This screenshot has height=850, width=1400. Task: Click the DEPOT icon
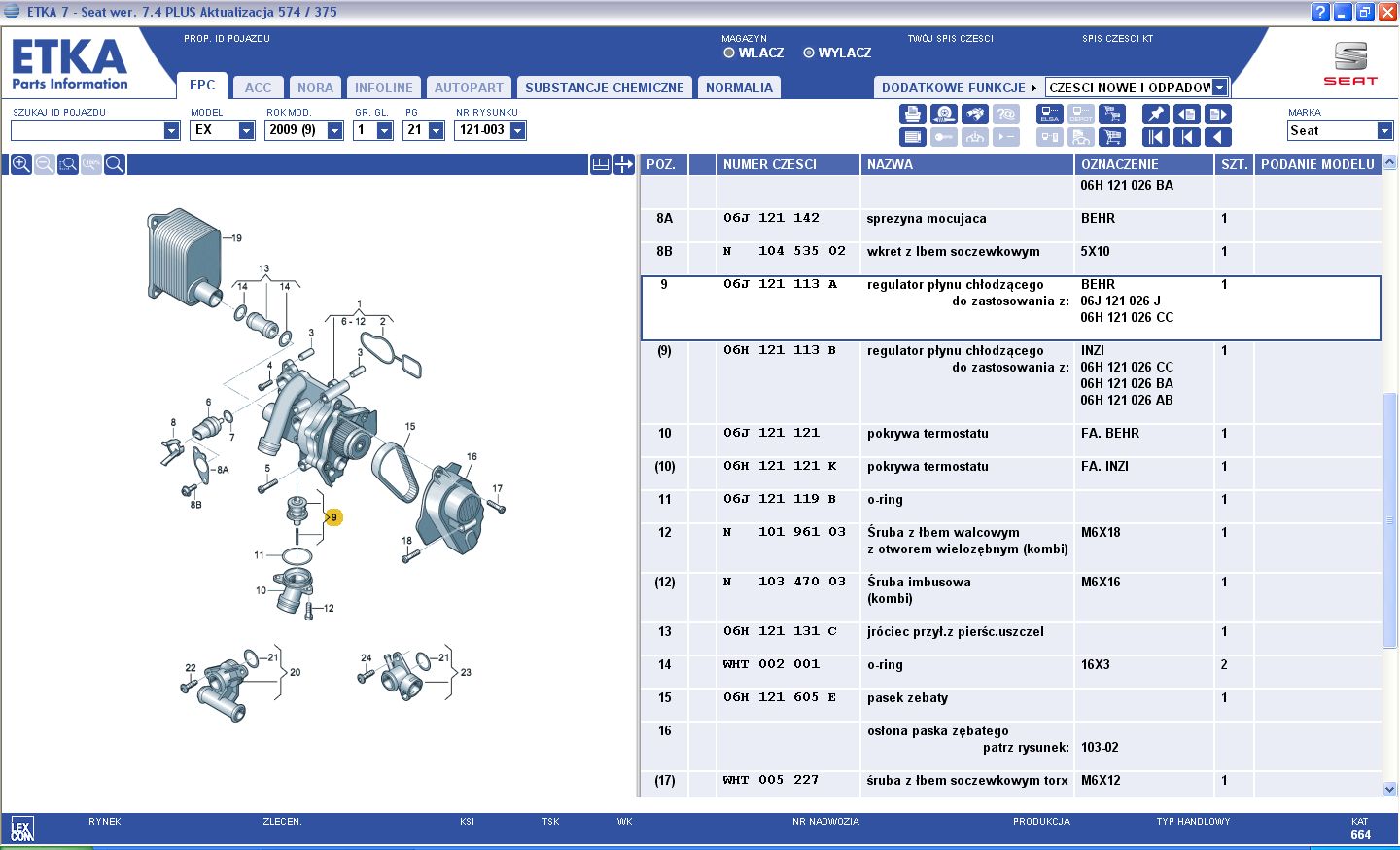[x=1081, y=114]
